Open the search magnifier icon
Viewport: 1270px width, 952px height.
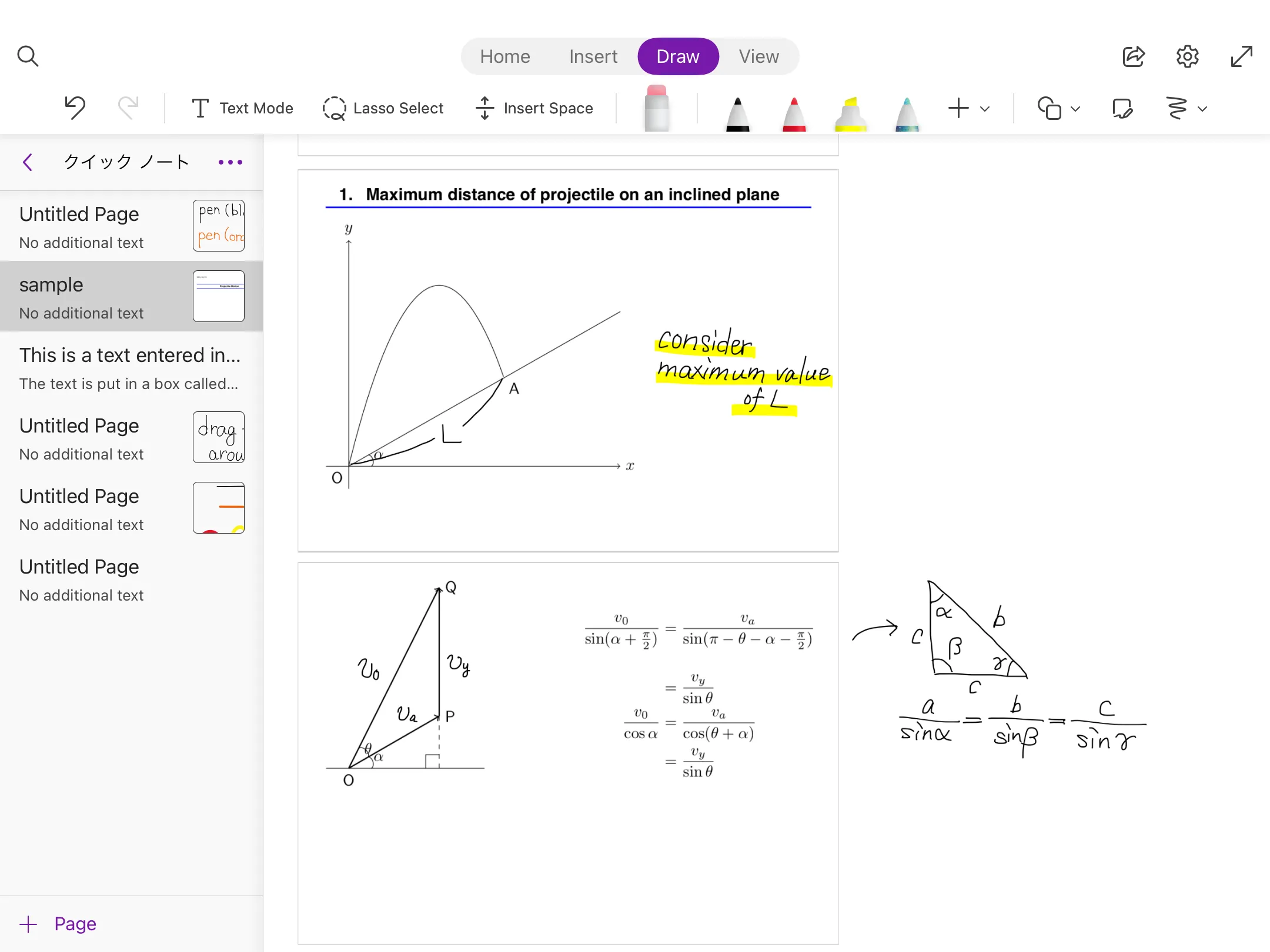pyautogui.click(x=28, y=56)
